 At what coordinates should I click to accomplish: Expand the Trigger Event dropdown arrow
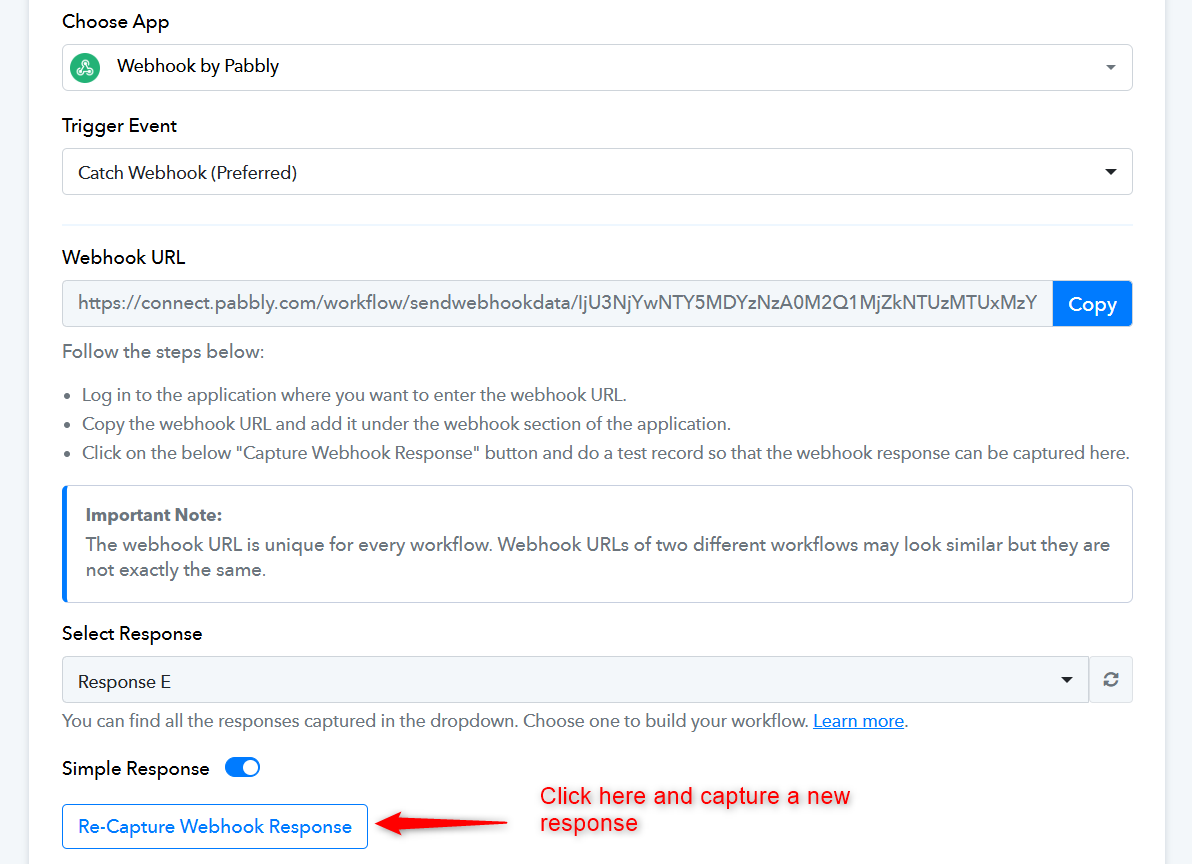[1111, 172]
